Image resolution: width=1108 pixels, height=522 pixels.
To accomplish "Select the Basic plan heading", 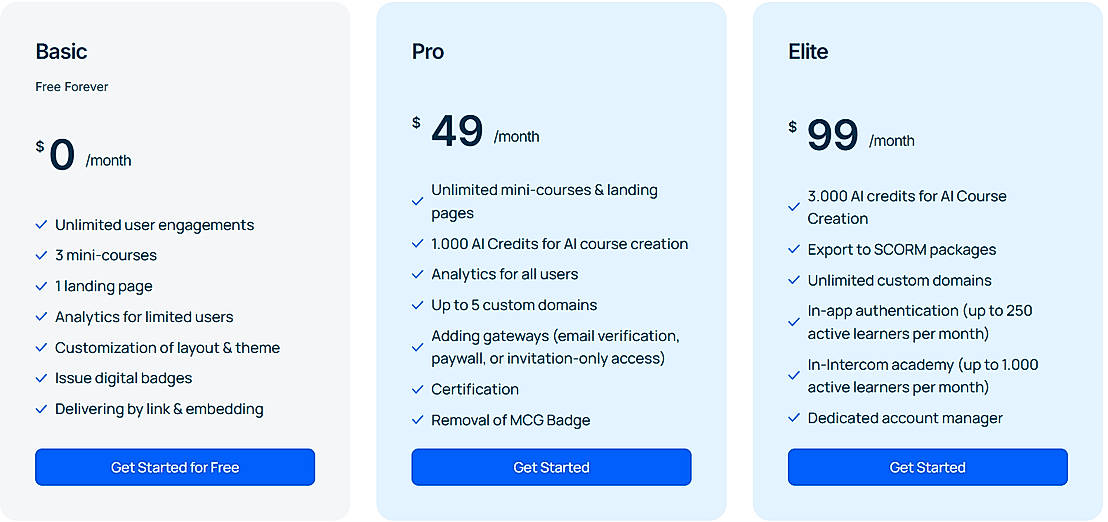I will point(61,52).
